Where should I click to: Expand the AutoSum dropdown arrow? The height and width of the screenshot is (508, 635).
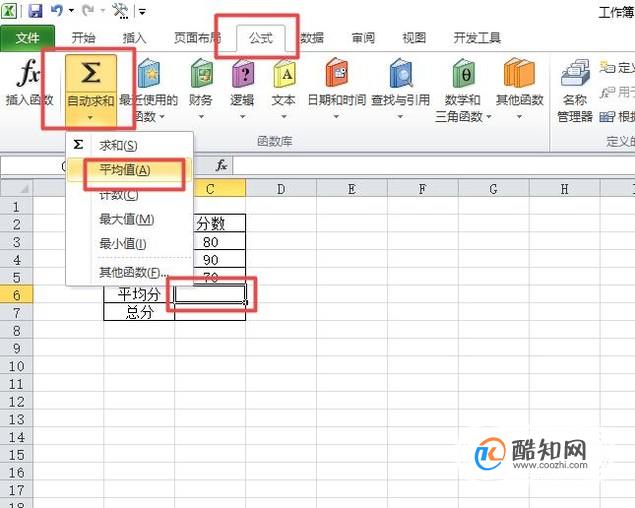pos(90,117)
